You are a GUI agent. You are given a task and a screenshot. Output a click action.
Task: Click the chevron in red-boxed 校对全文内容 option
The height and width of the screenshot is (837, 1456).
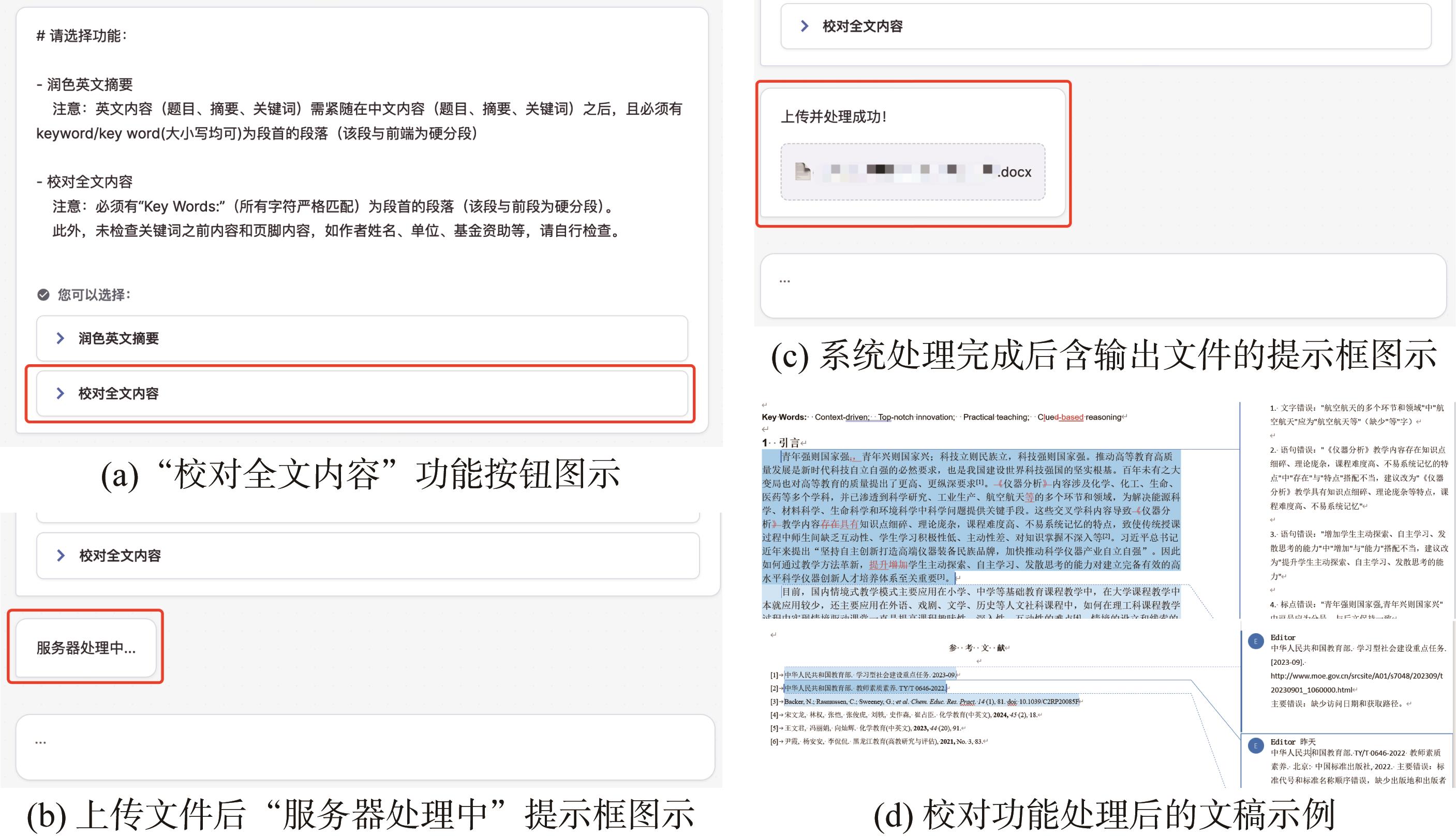[60, 393]
